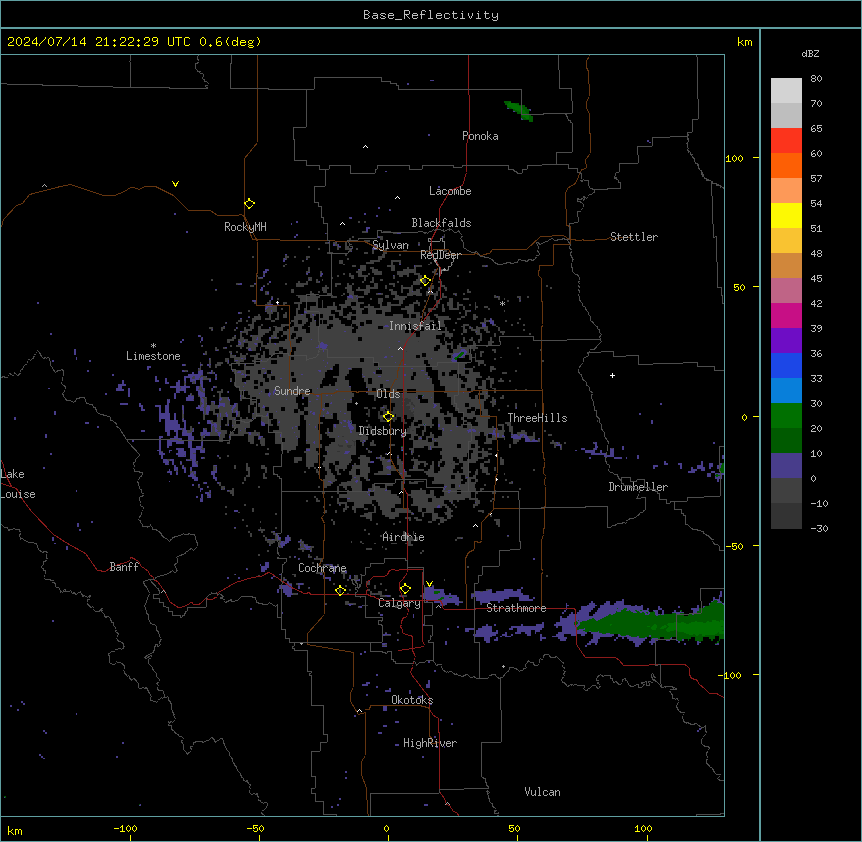Click the Banff label
Image resolution: width=862 pixels, height=842 pixels.
click(124, 567)
